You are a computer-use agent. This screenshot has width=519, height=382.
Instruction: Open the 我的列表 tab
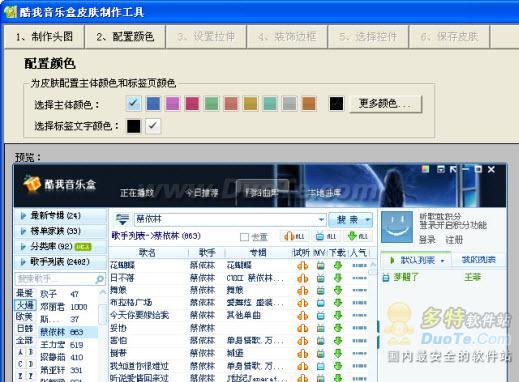click(479, 260)
